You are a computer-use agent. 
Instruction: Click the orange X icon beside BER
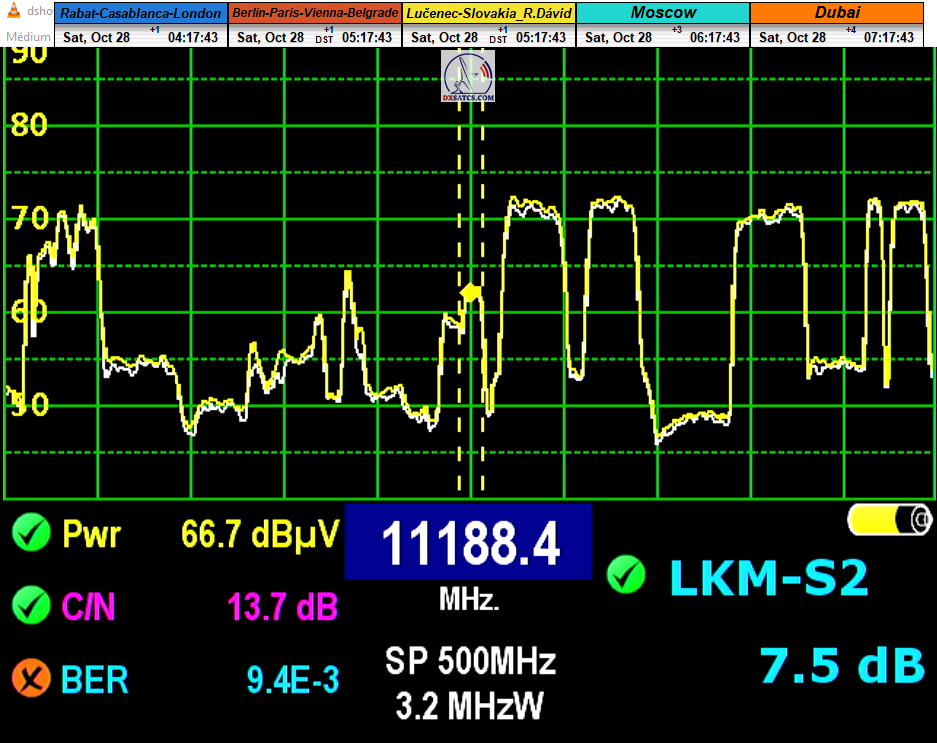(x=32, y=679)
